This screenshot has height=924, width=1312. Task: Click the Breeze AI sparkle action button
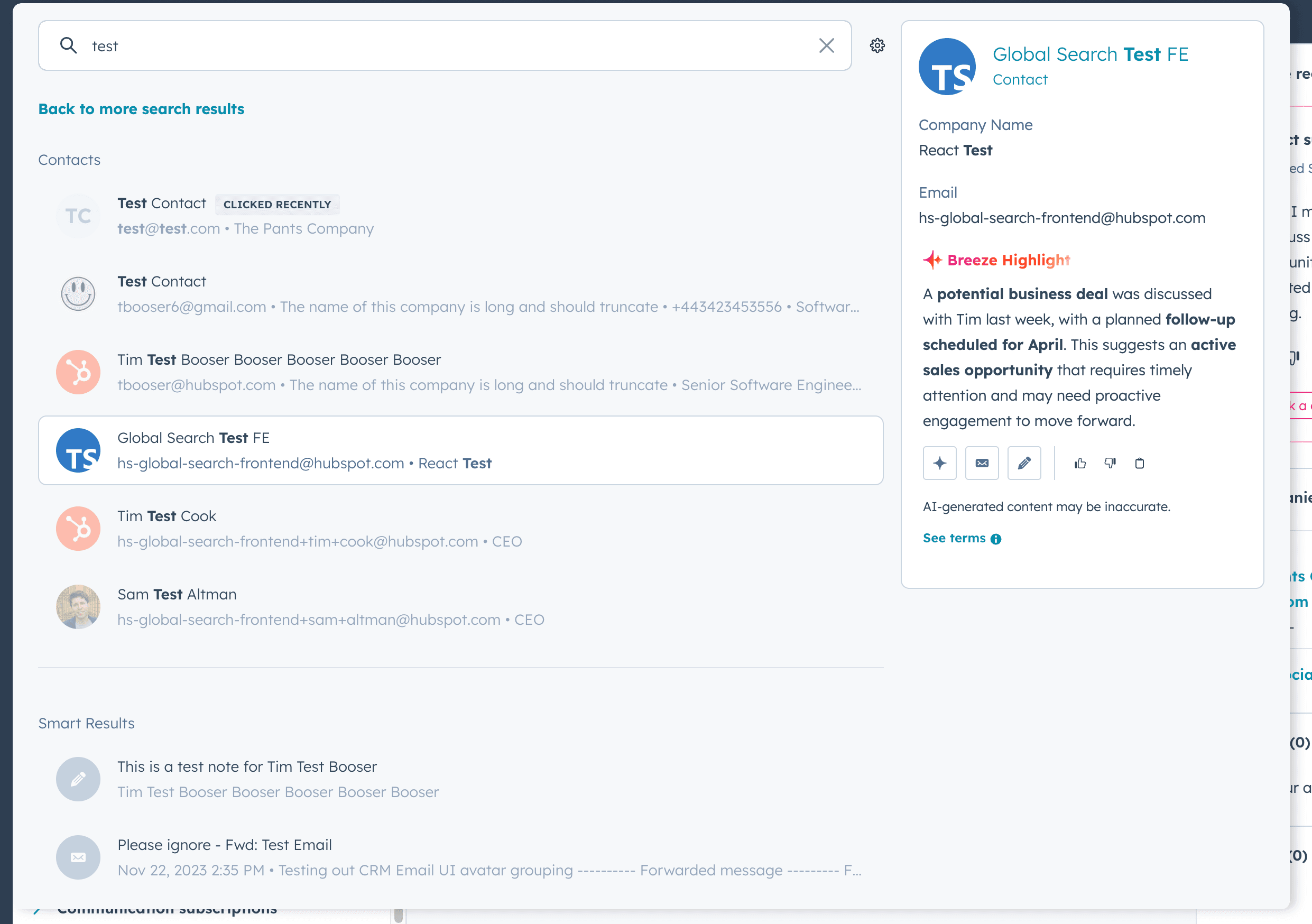point(939,463)
